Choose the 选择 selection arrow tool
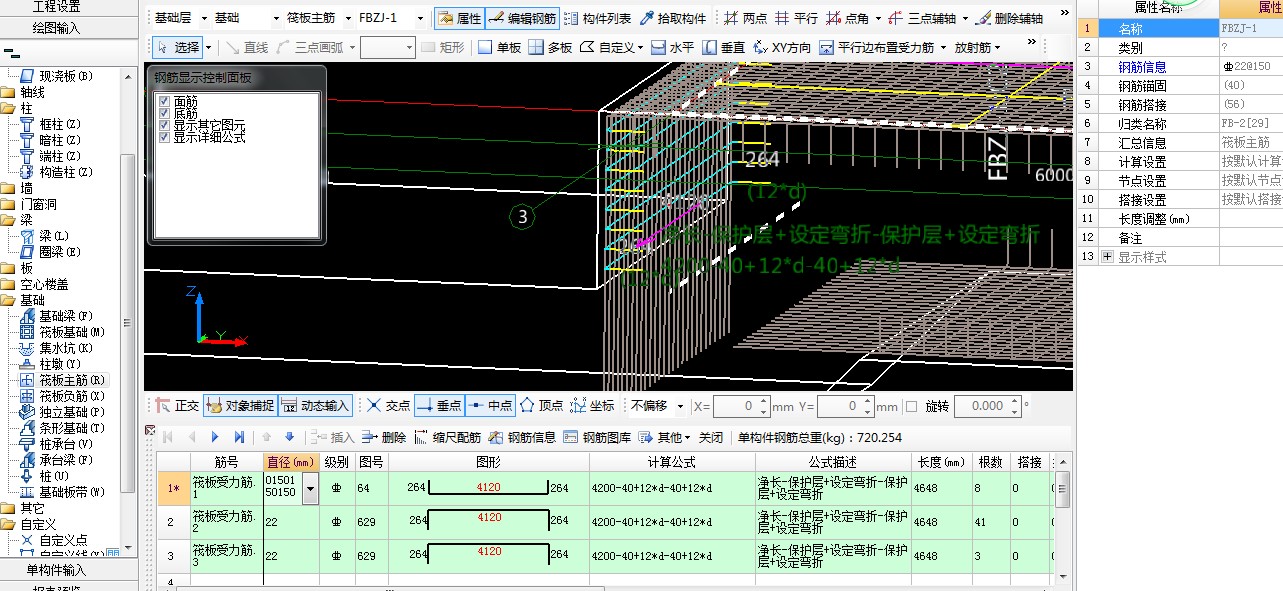The height and width of the screenshot is (591, 1283). coord(178,47)
